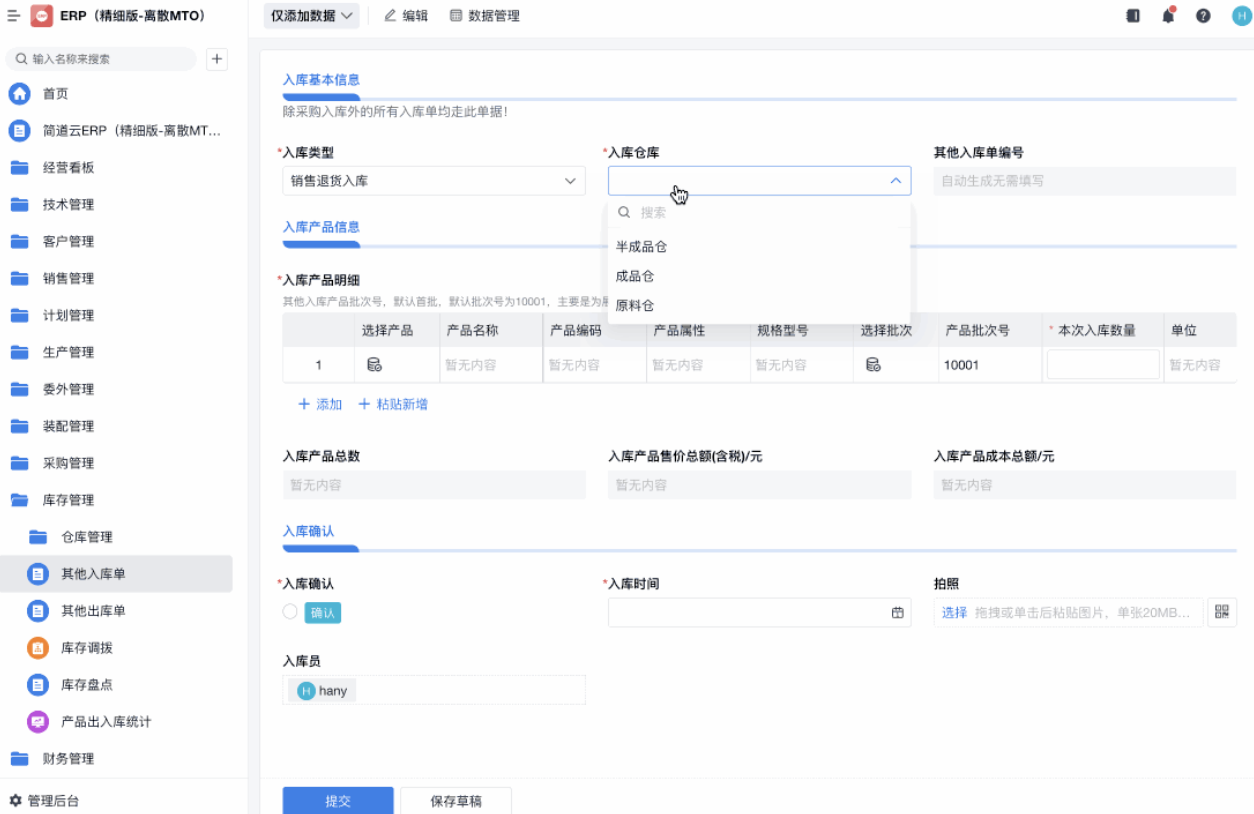
Task: Click 添加 to add a row
Action: tap(320, 404)
